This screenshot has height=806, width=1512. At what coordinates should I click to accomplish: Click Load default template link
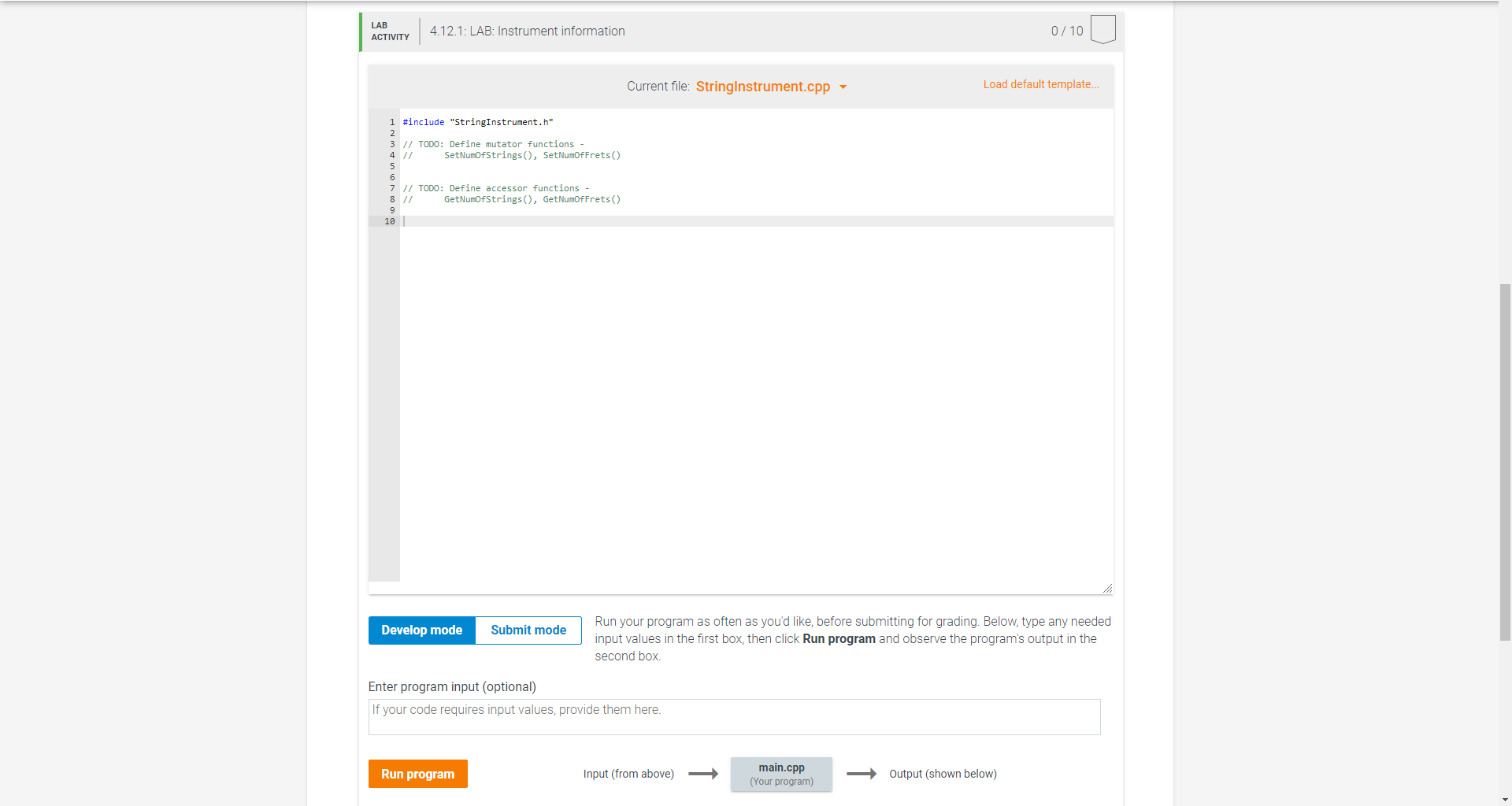[1041, 84]
